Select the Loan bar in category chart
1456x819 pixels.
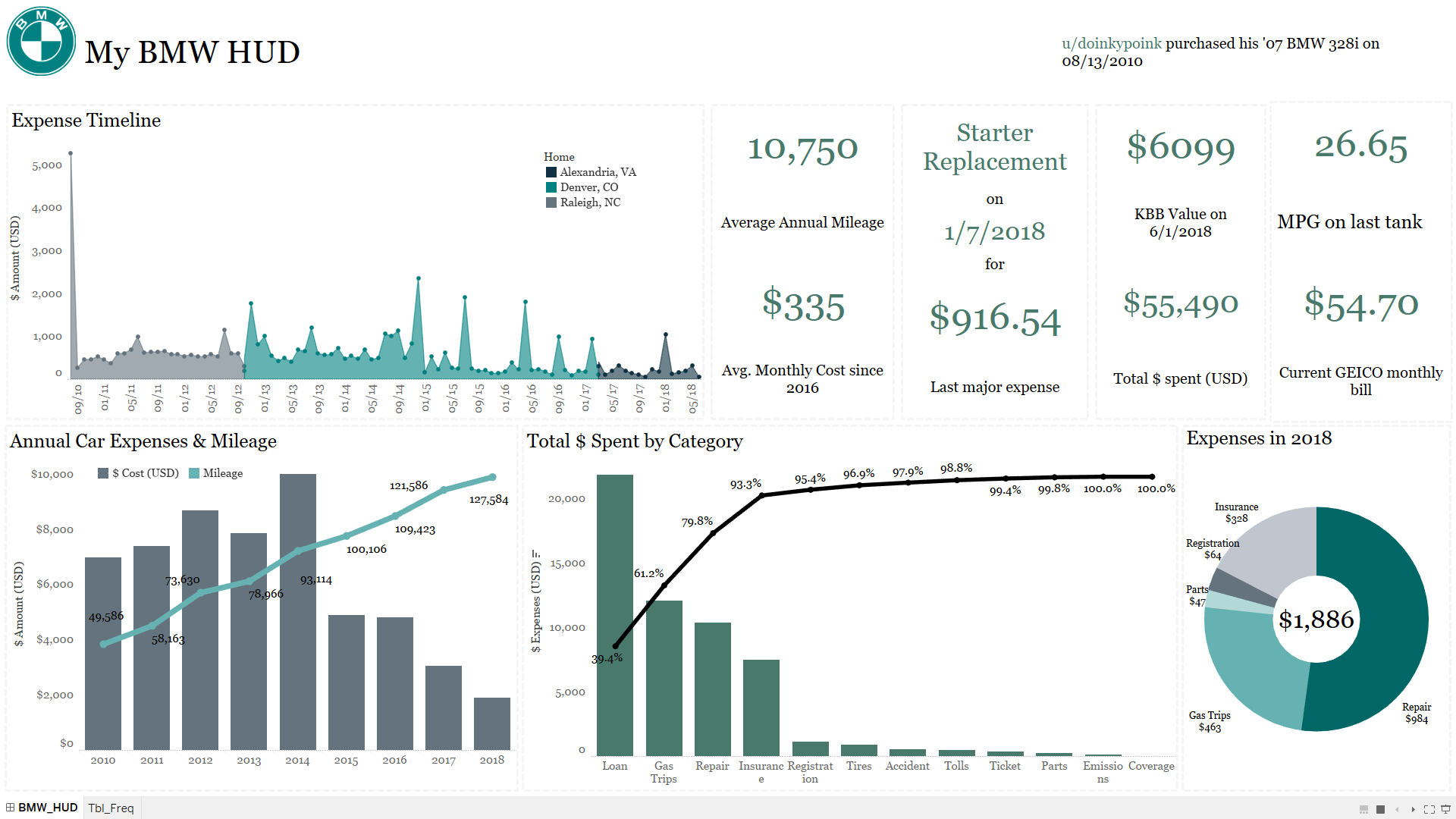615,615
